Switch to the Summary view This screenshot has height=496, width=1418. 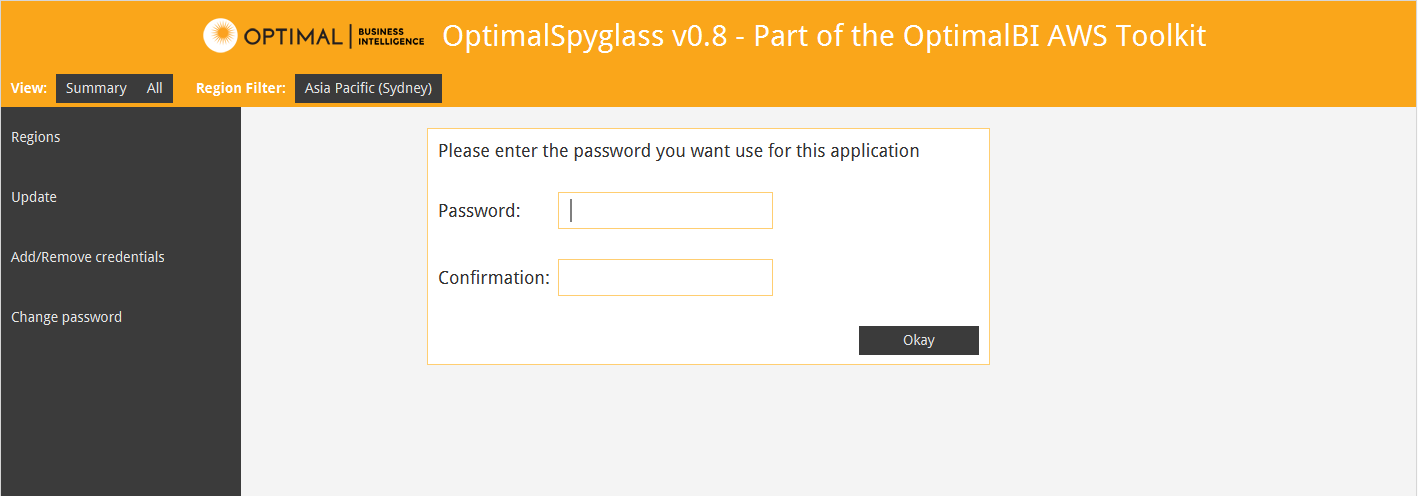click(96, 88)
